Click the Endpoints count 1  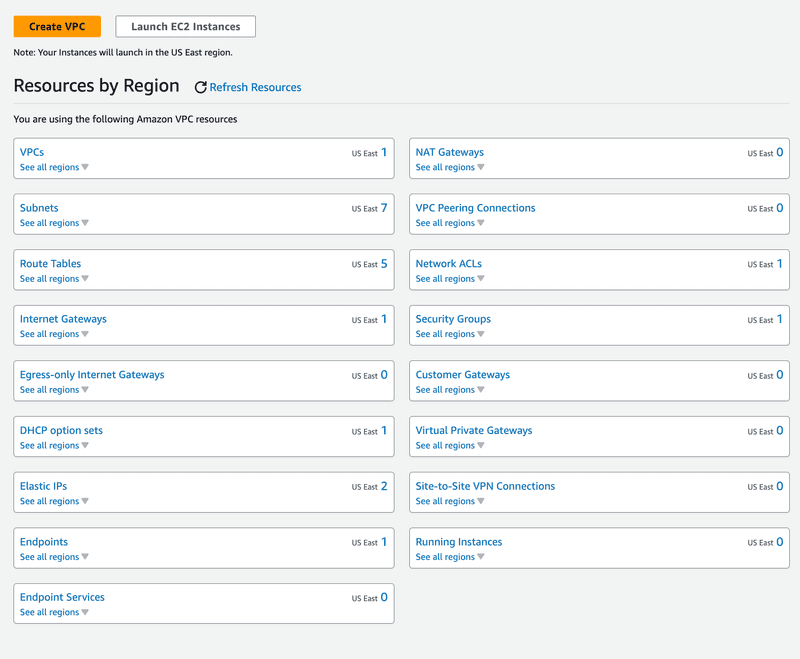tap(384, 542)
